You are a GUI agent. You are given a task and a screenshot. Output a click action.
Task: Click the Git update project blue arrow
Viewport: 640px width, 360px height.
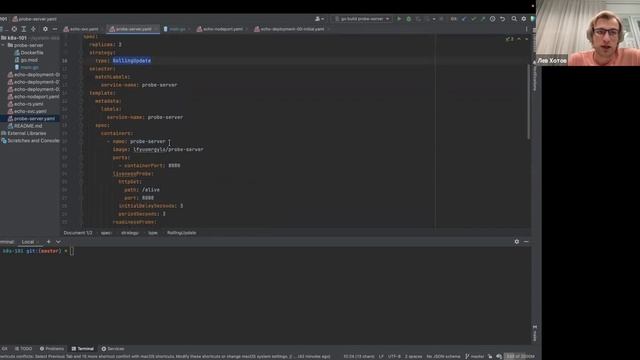pyautogui.click(x=464, y=19)
